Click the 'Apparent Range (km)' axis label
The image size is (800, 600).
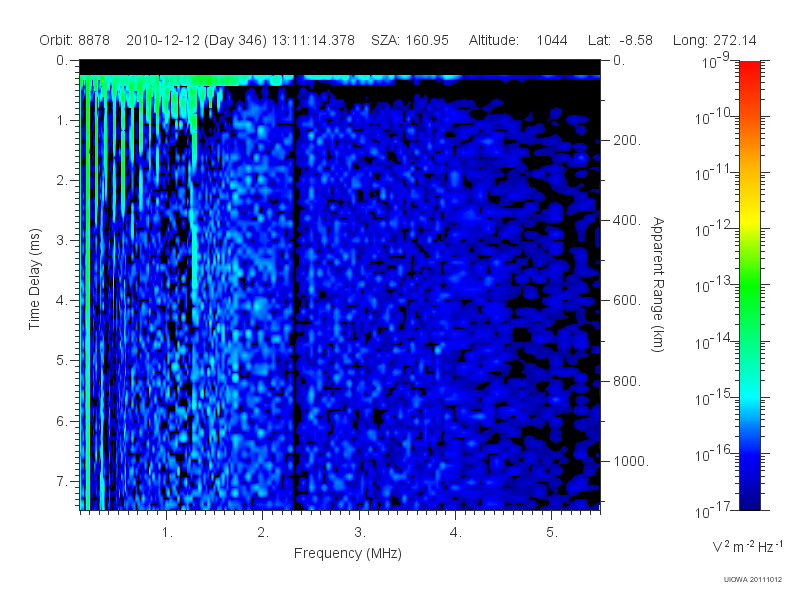click(x=658, y=284)
